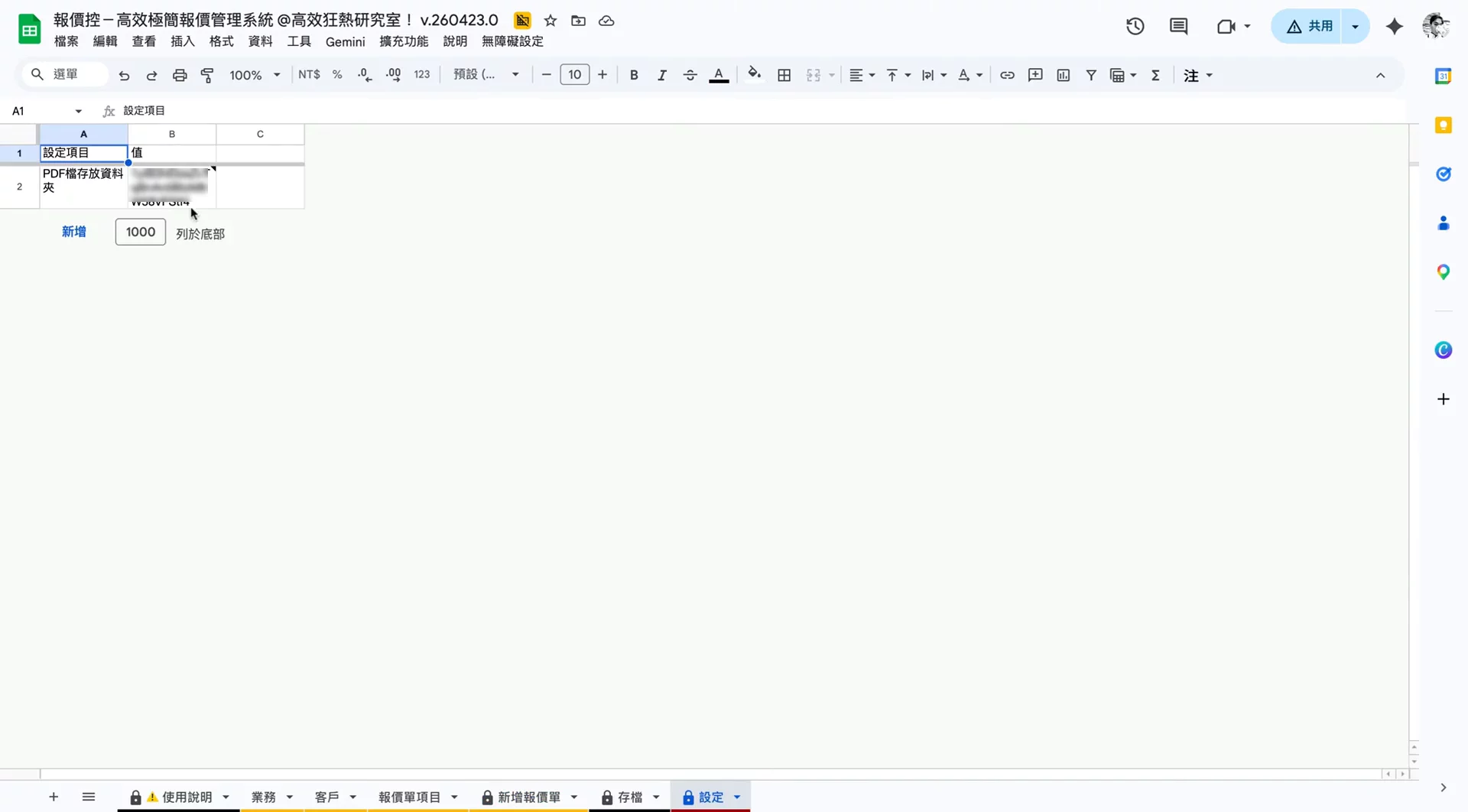Open the share options dropdown arrow

pos(1355,27)
